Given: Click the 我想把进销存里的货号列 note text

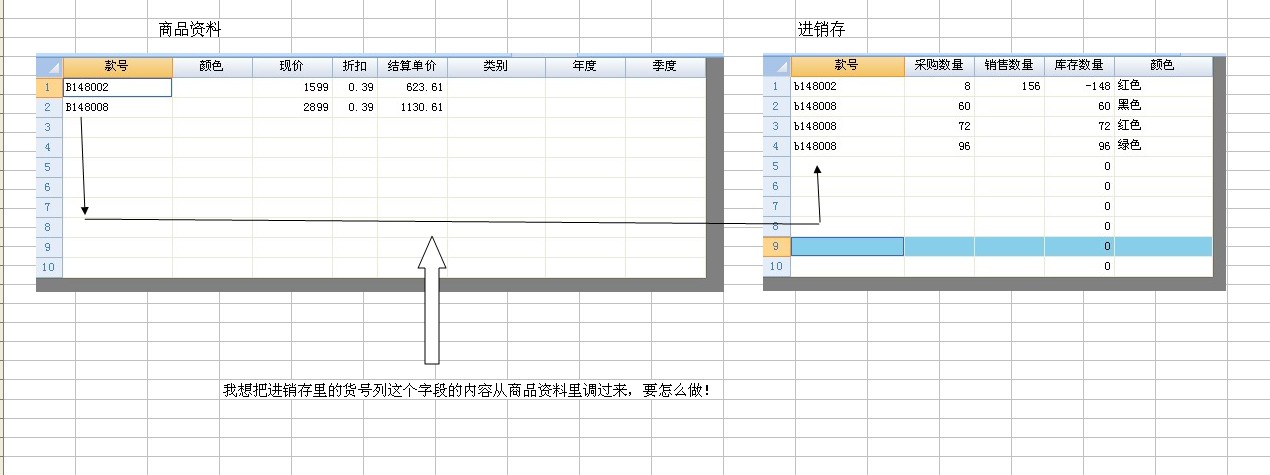Looking at the screenshot, I should (x=466, y=391).
